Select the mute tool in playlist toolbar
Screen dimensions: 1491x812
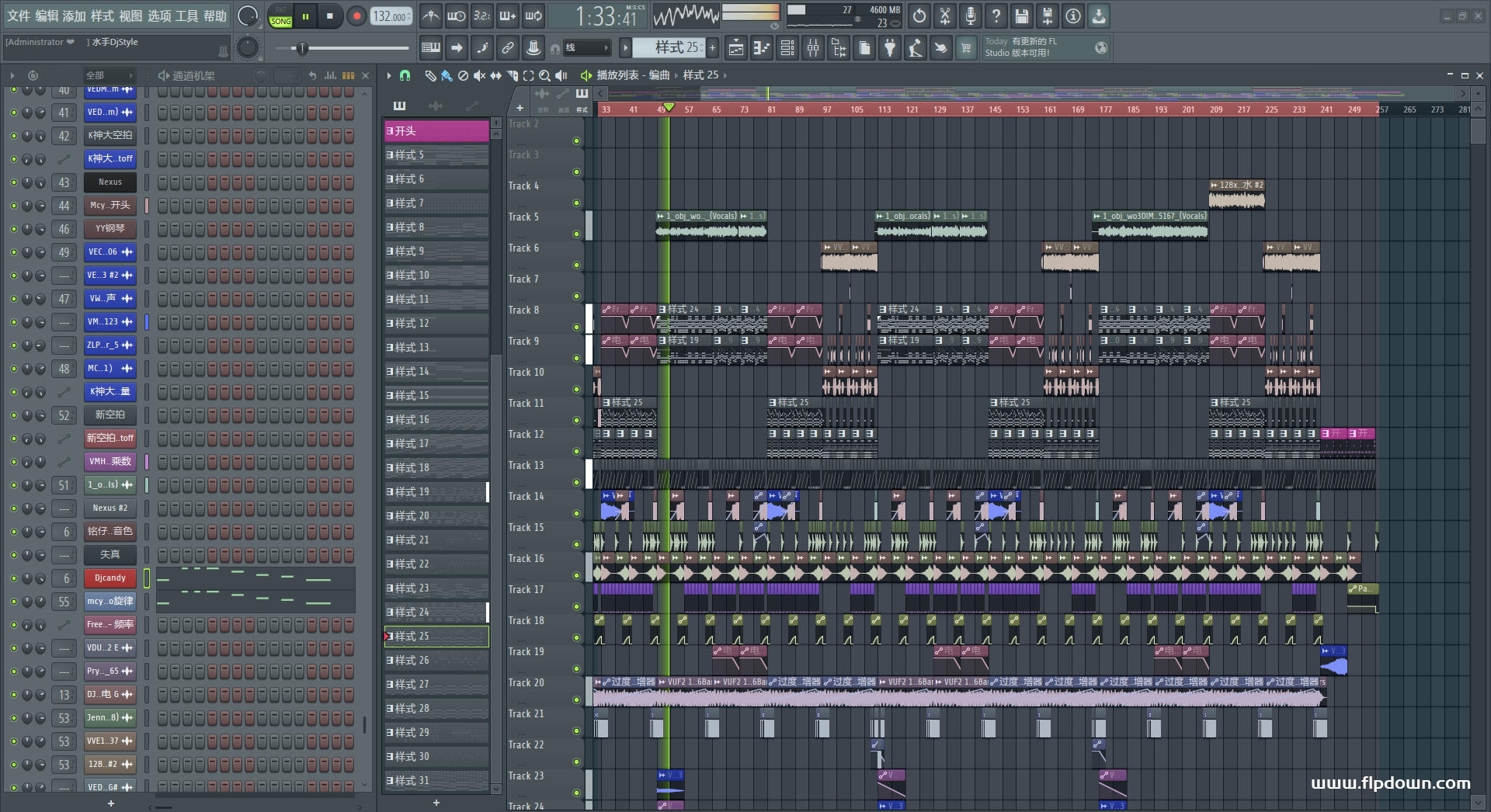[x=479, y=75]
